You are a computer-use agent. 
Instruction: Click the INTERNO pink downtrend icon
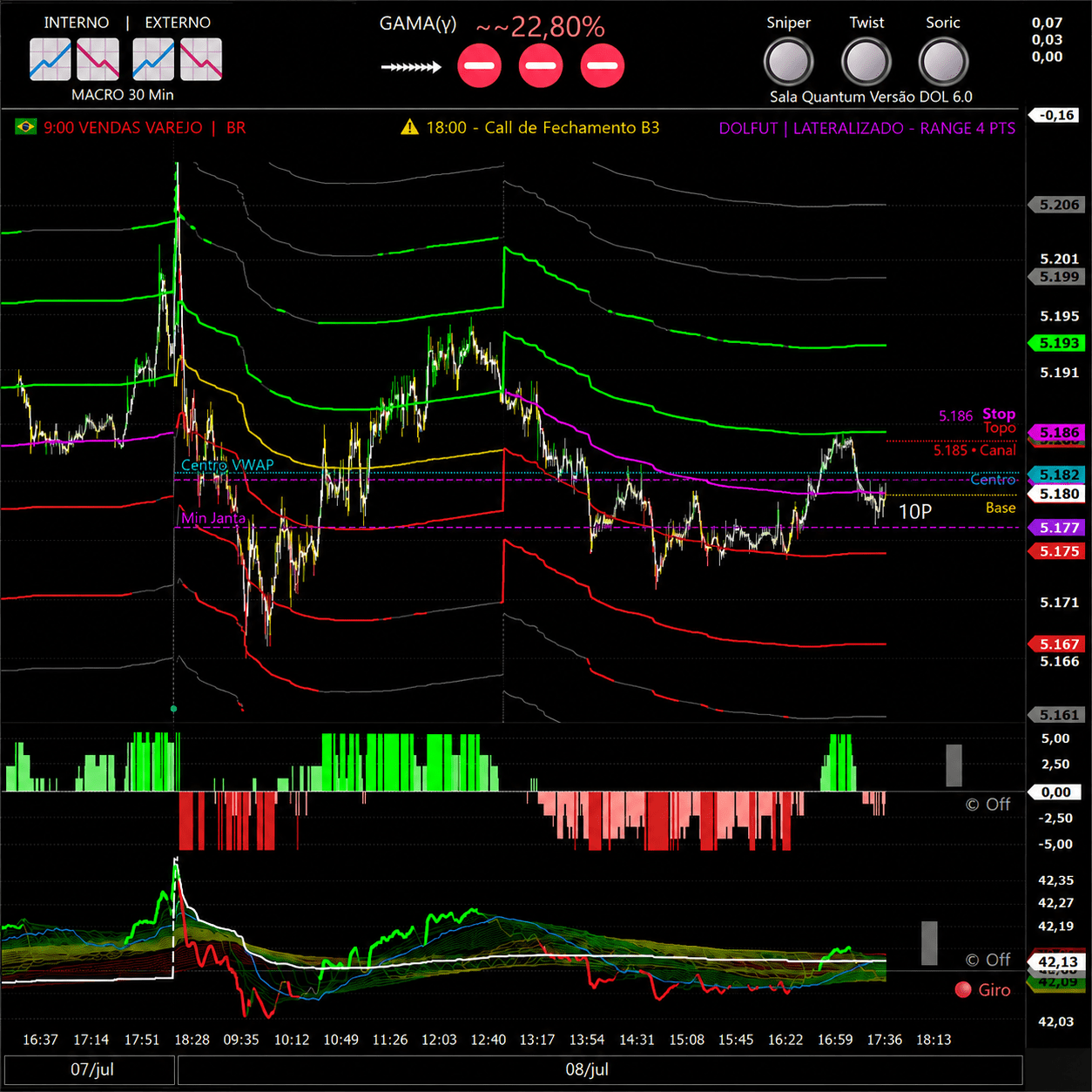tap(98, 60)
